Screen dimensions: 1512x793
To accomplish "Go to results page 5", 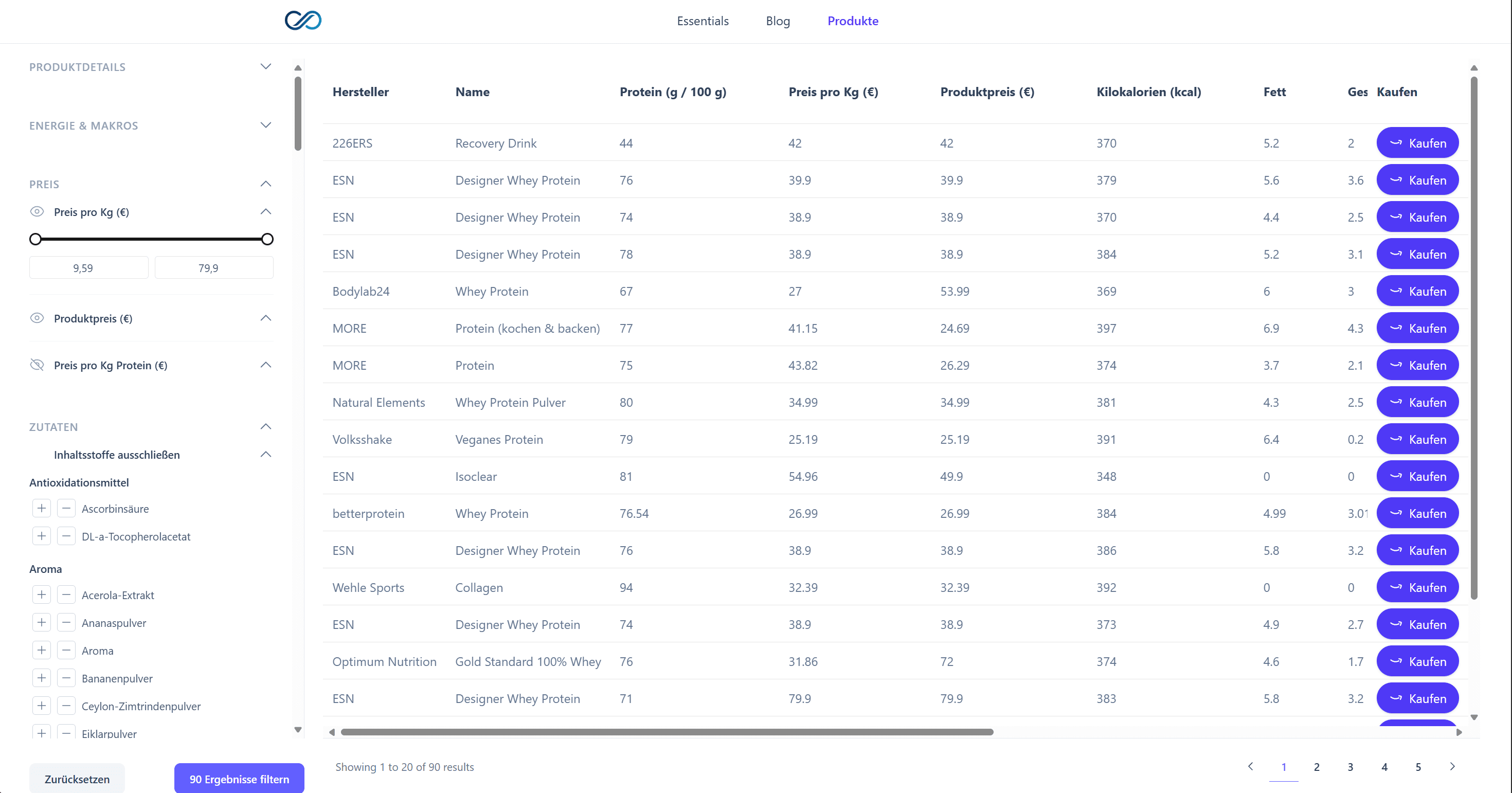I will pos(1418,767).
